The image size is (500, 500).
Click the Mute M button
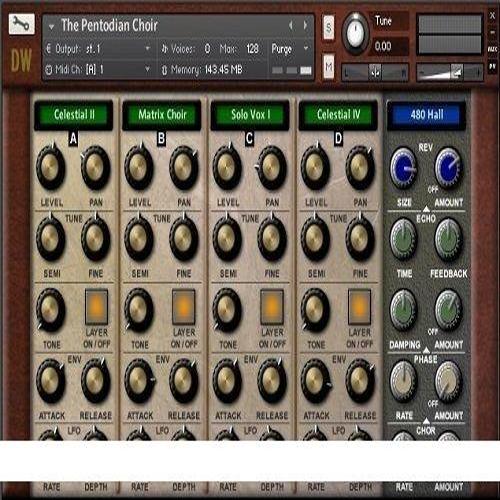point(329,66)
